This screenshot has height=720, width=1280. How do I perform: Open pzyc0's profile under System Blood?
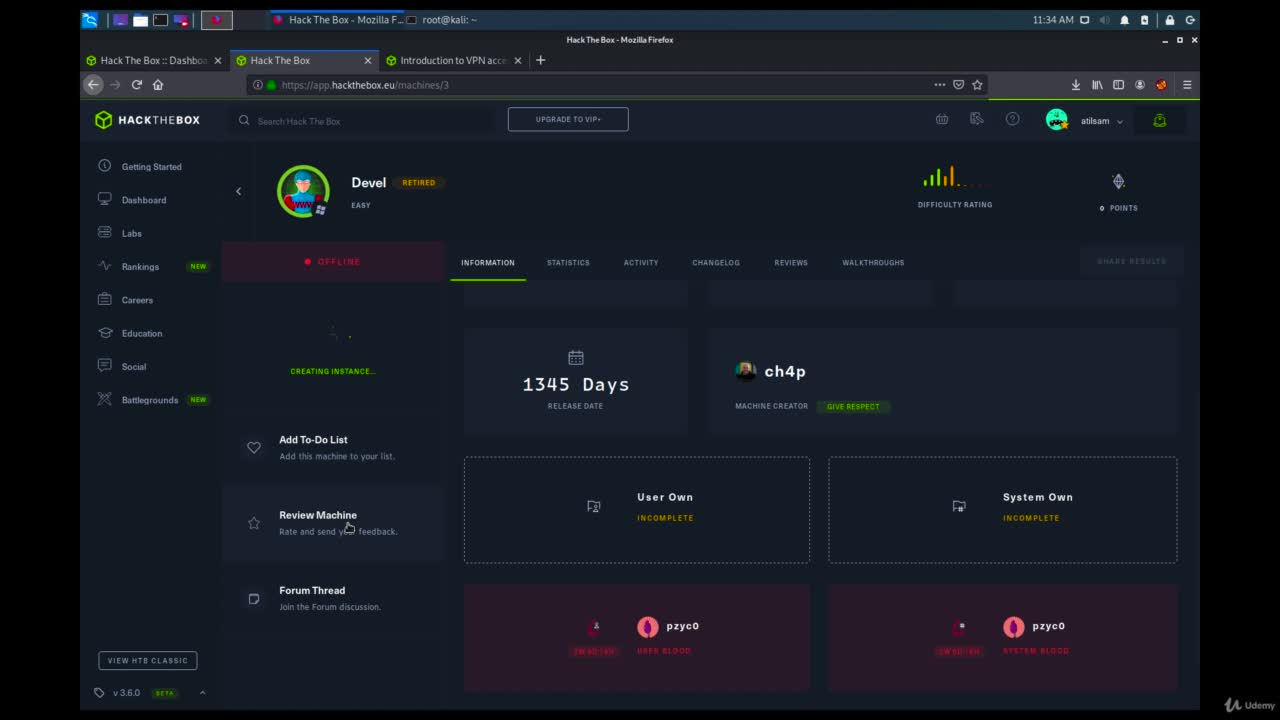click(1034, 626)
